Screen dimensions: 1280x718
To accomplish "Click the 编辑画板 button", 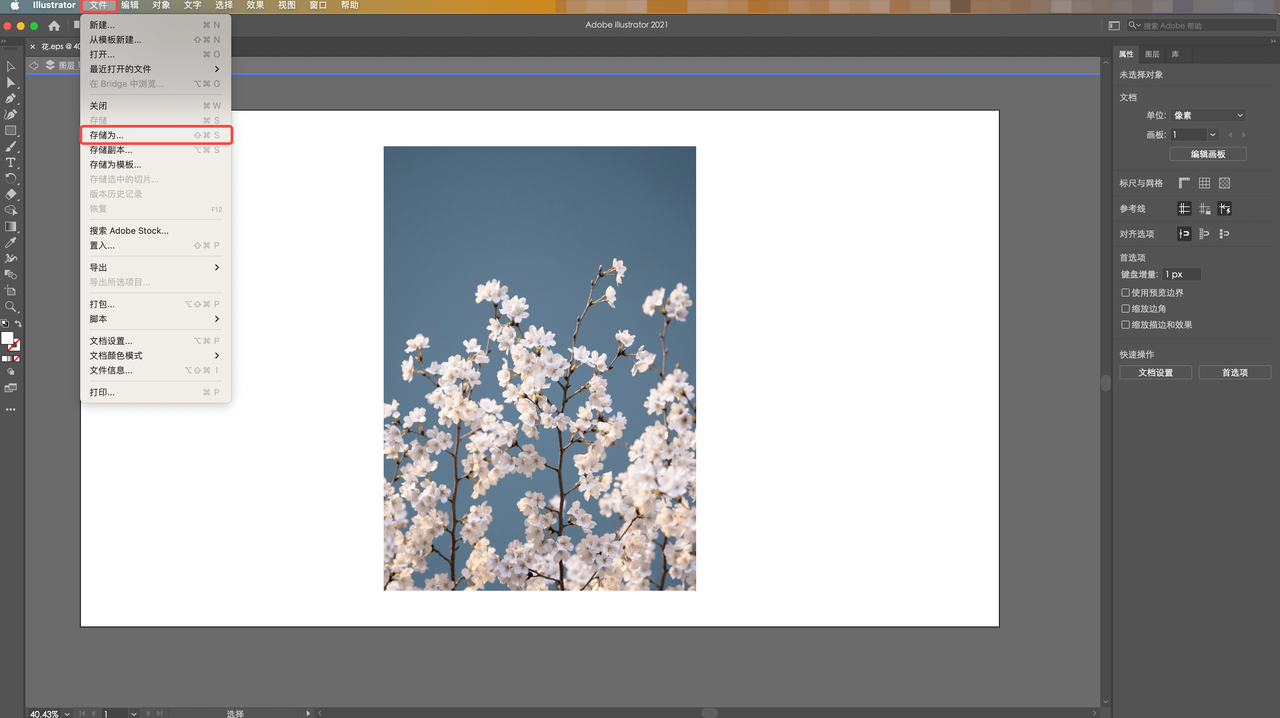I will tap(1209, 154).
